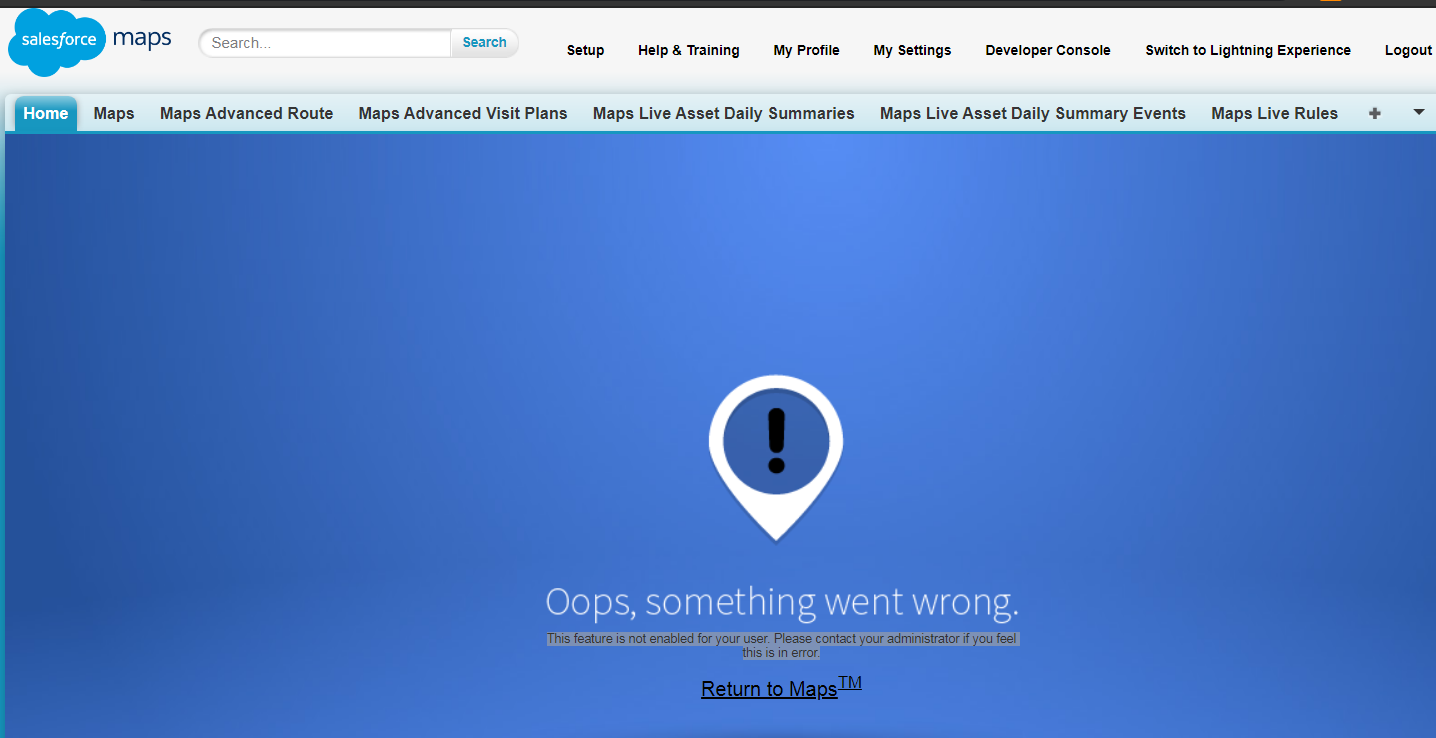Open the Home tab
Image resolution: width=1436 pixels, height=738 pixels.
[x=46, y=114]
